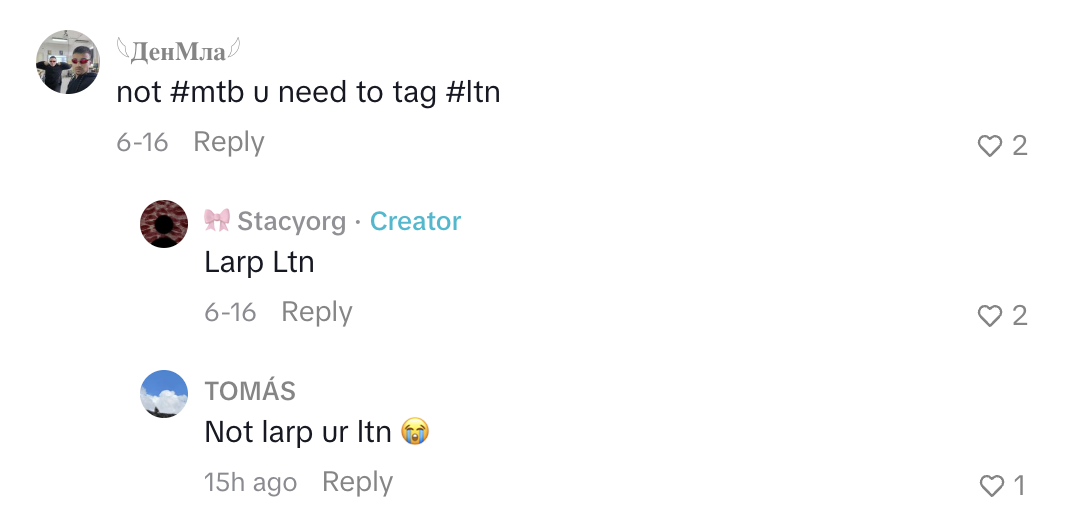The image size is (1076, 526).
Task: Reply to ДенМла's comment
Action: pos(229,142)
